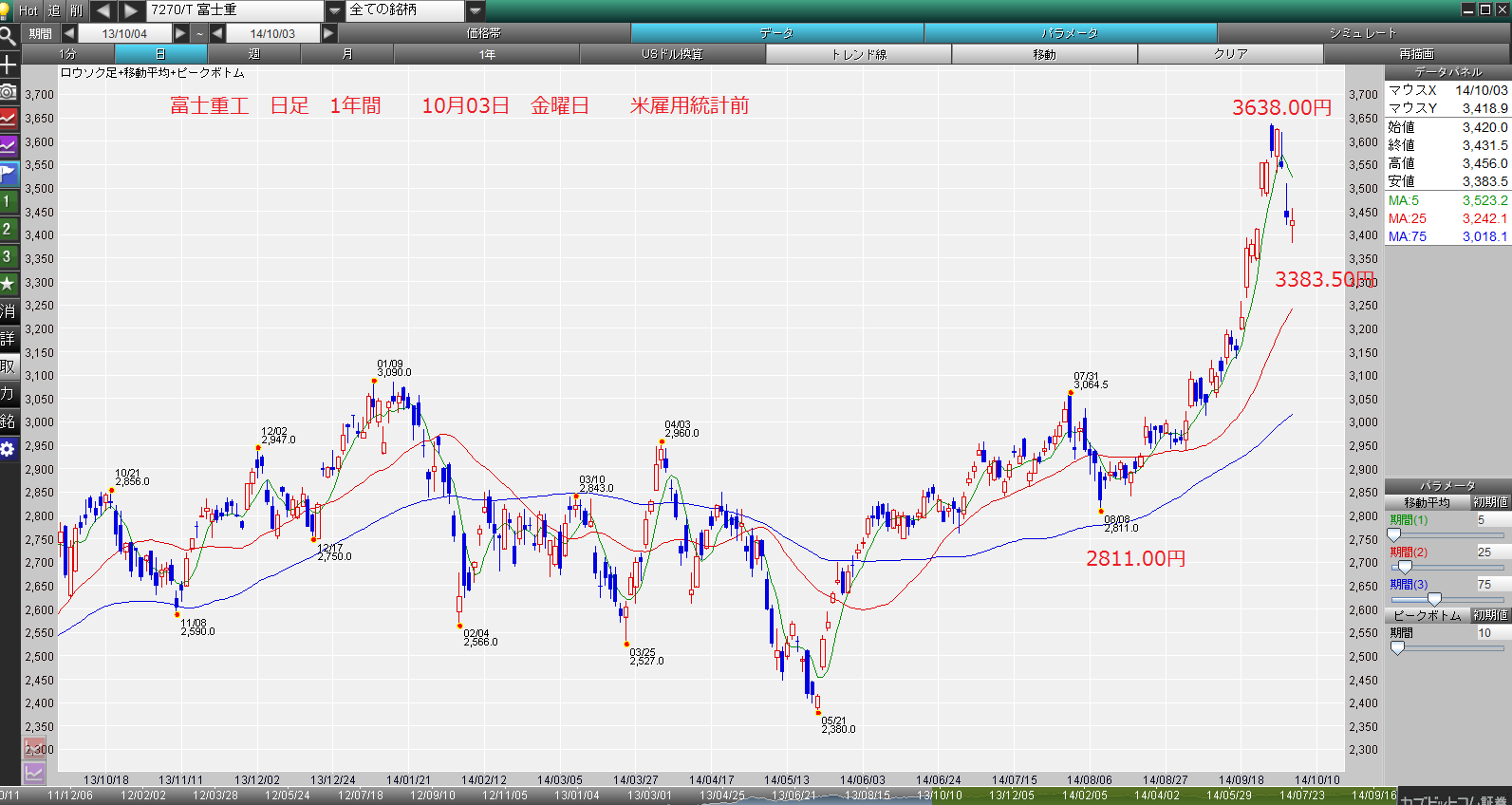Toggle the 移動 move tool
Viewport: 1512px width, 805px height.
1044,54
